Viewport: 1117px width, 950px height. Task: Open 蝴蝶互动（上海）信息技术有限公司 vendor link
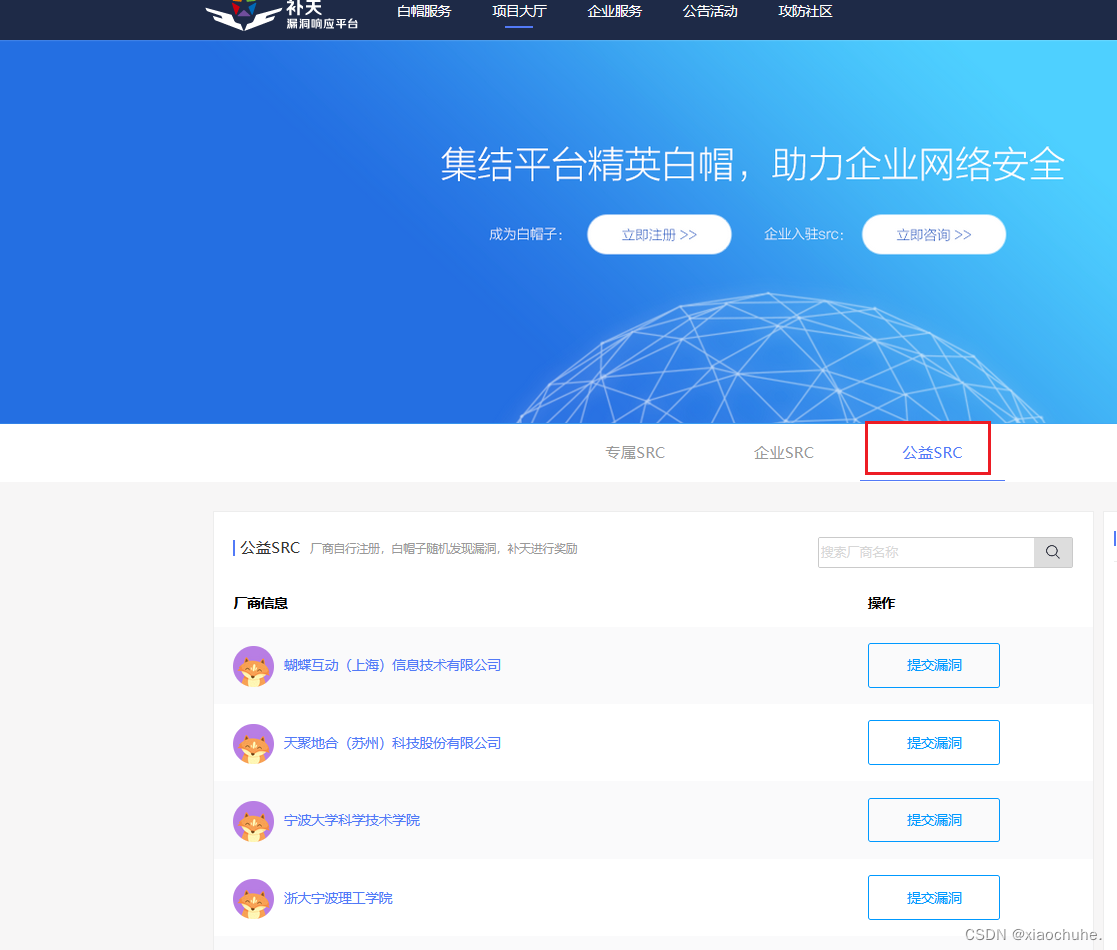(393, 665)
